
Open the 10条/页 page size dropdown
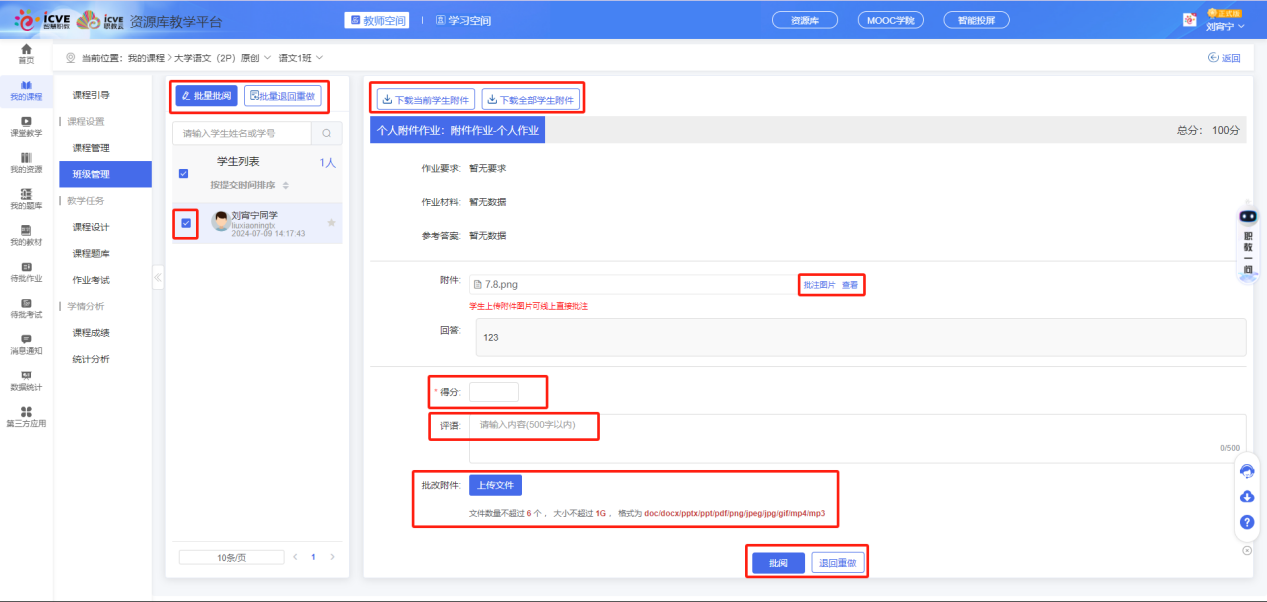[x=231, y=557]
